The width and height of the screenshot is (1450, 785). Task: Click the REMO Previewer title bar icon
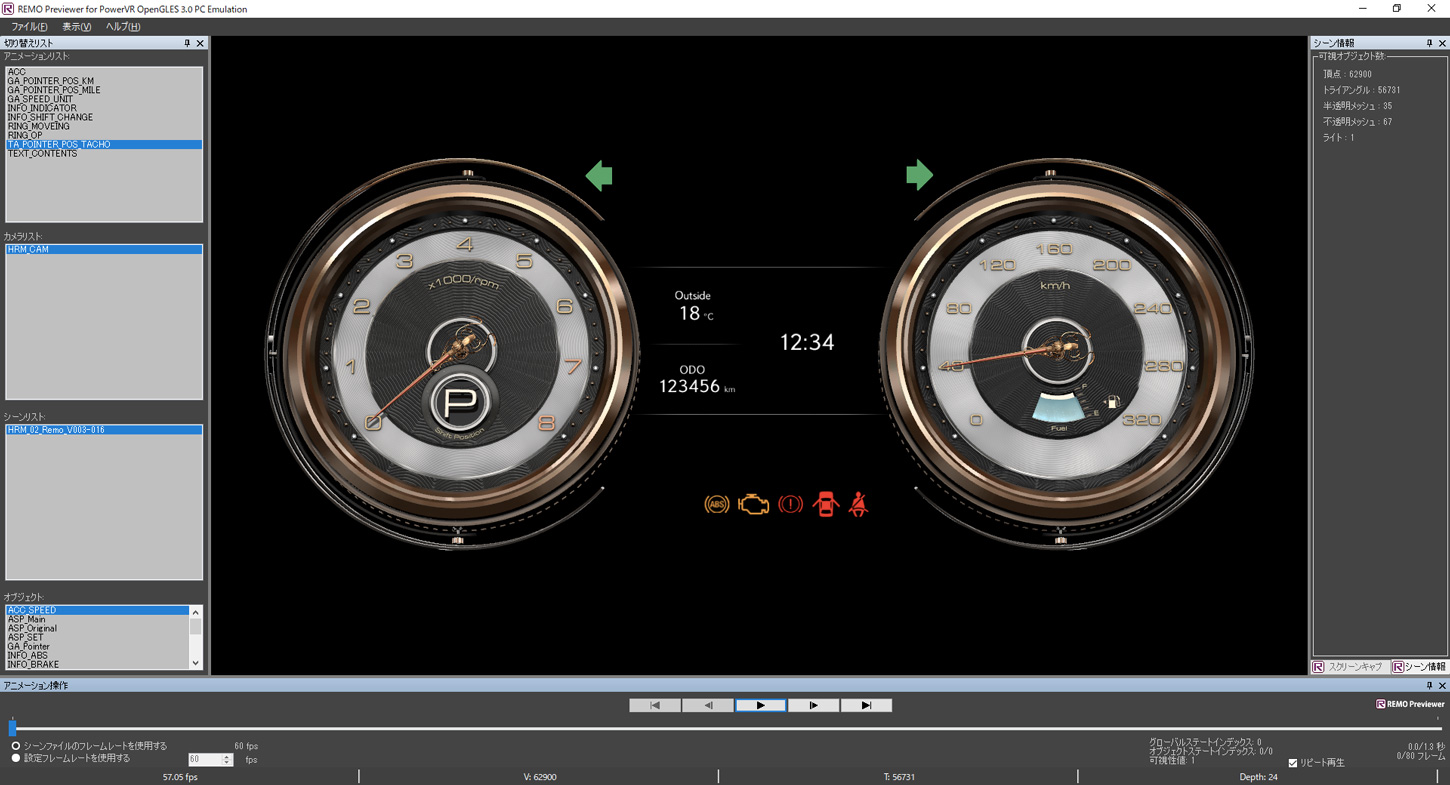8,9
